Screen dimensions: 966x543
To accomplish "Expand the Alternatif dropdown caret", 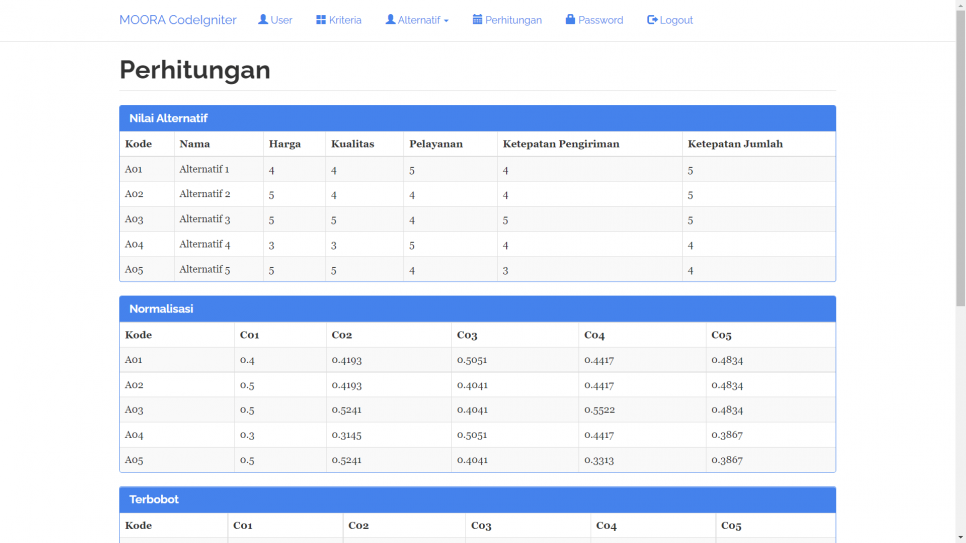I will [x=446, y=21].
